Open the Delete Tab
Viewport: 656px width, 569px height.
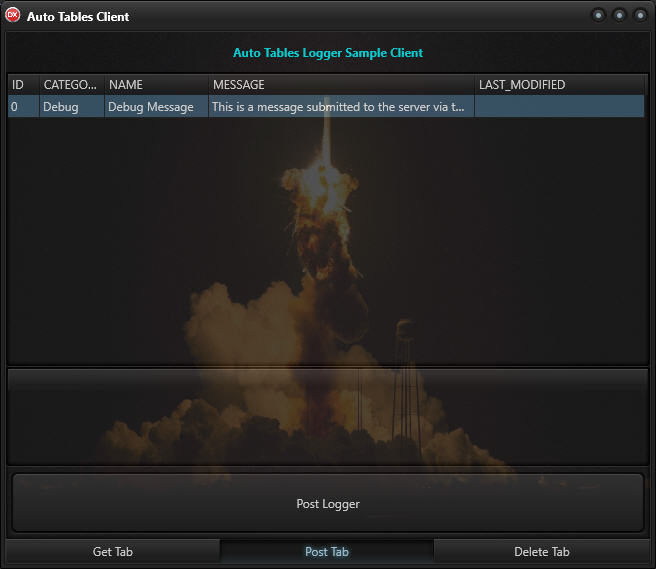(541, 552)
